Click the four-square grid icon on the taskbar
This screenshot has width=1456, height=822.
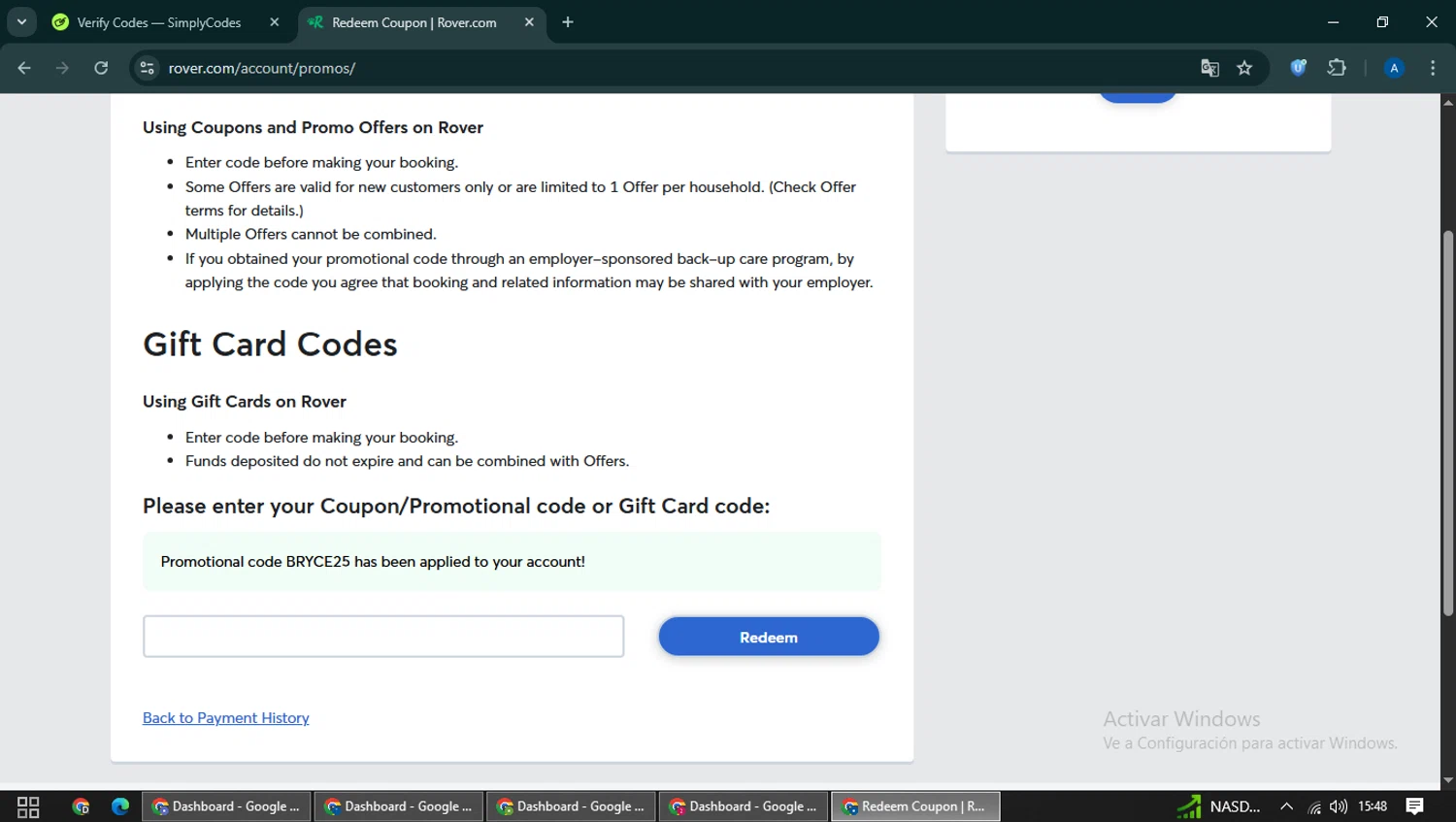pos(28,806)
